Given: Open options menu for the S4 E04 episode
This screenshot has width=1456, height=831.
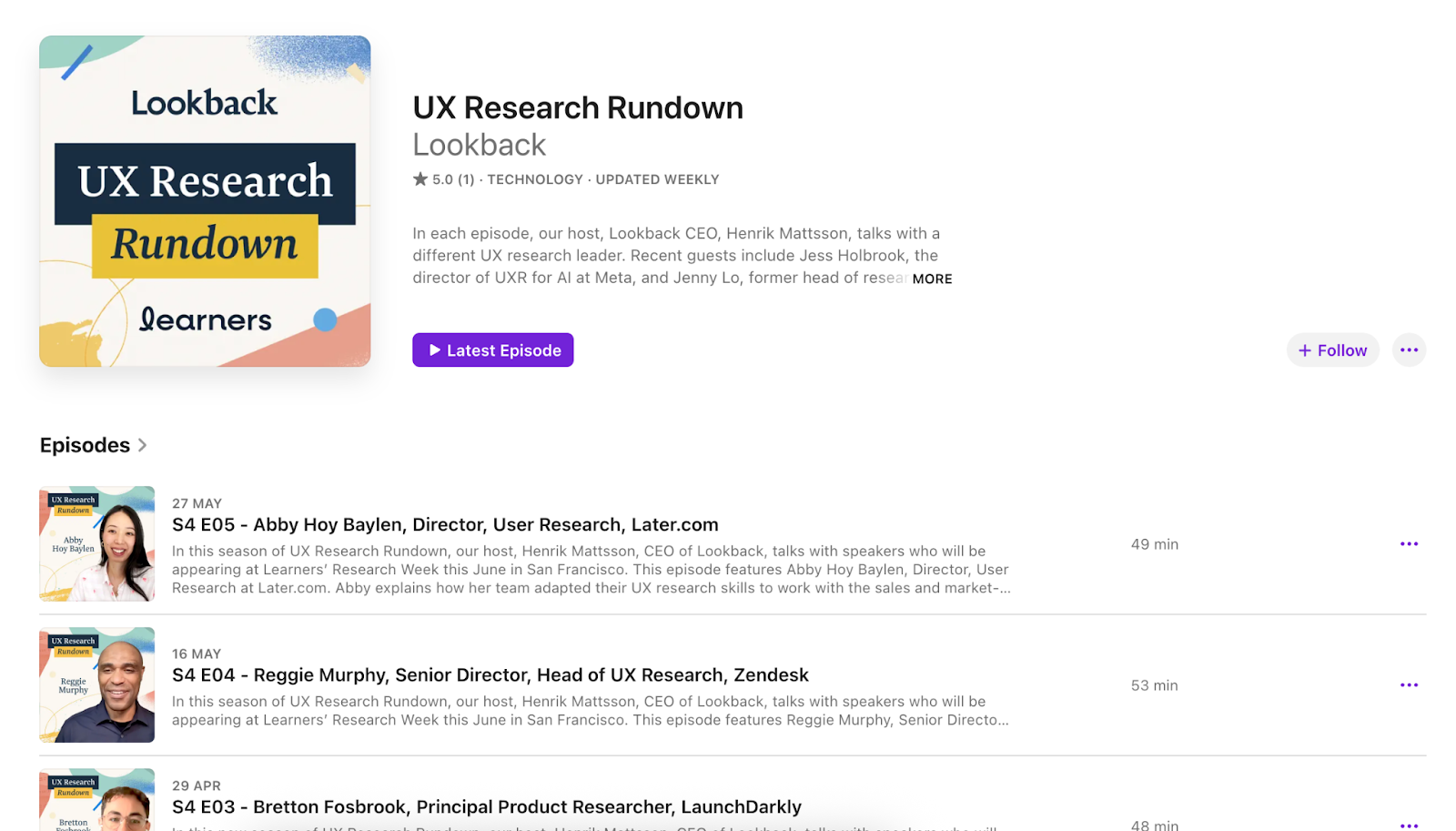Looking at the screenshot, I should 1409,684.
